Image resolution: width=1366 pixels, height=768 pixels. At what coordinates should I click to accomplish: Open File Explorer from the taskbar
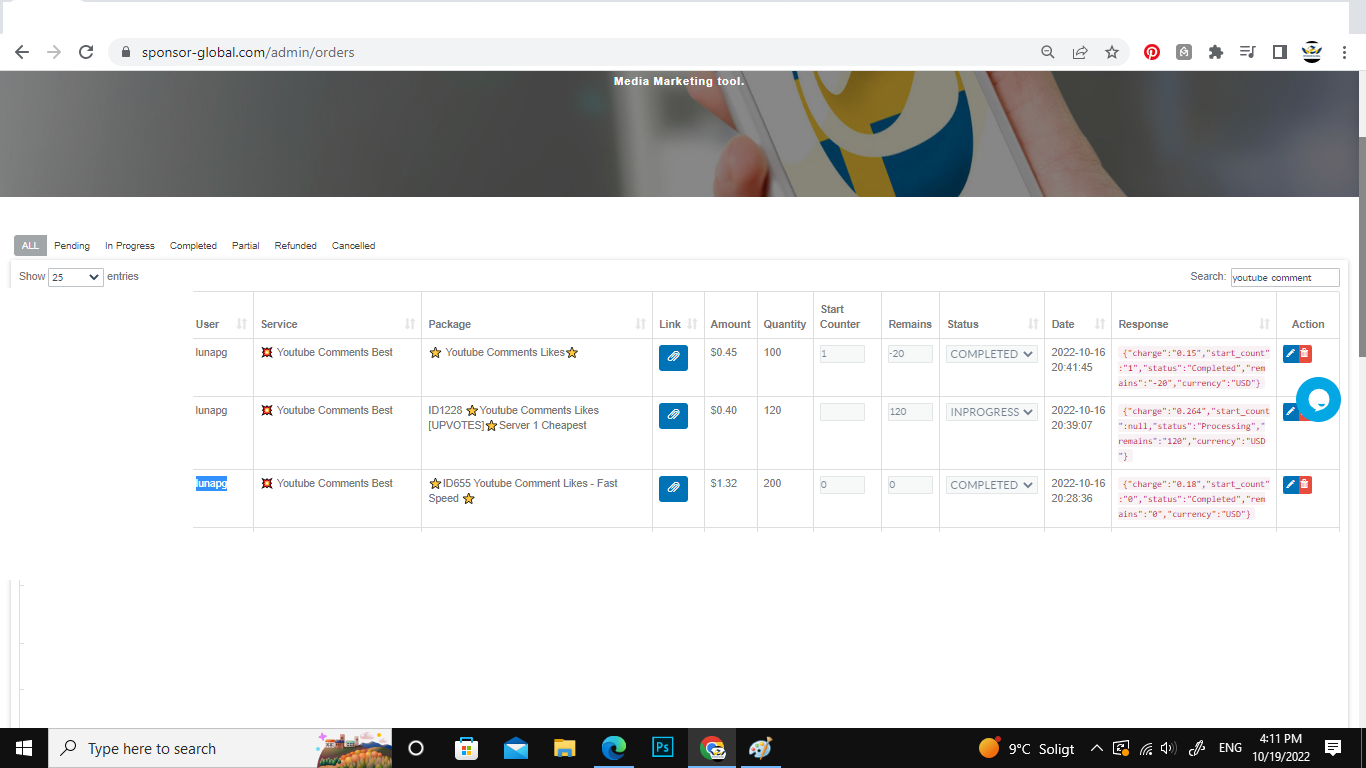[565, 748]
